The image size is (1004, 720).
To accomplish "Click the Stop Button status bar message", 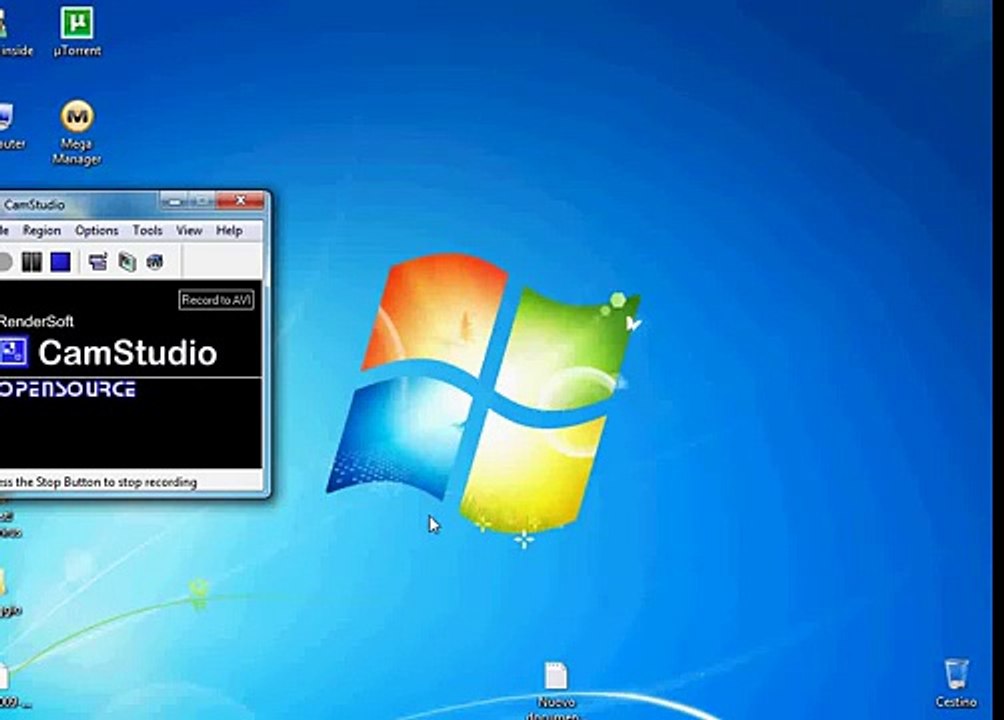I will (98, 482).
